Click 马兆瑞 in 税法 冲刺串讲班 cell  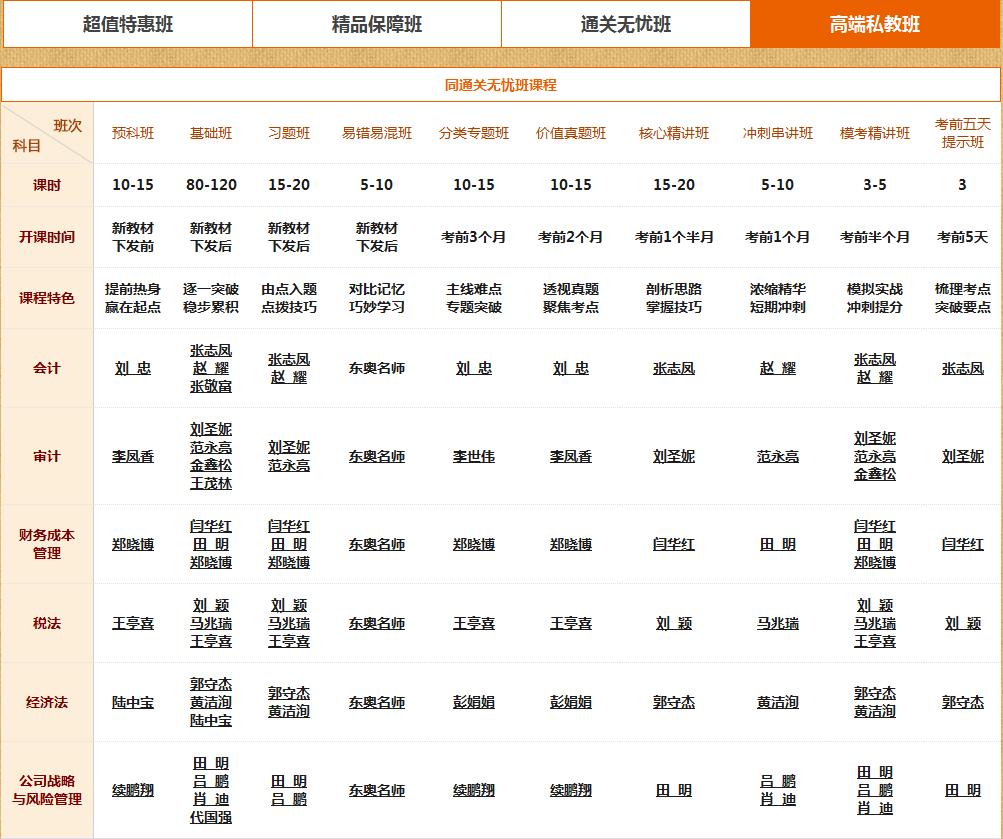pos(778,623)
